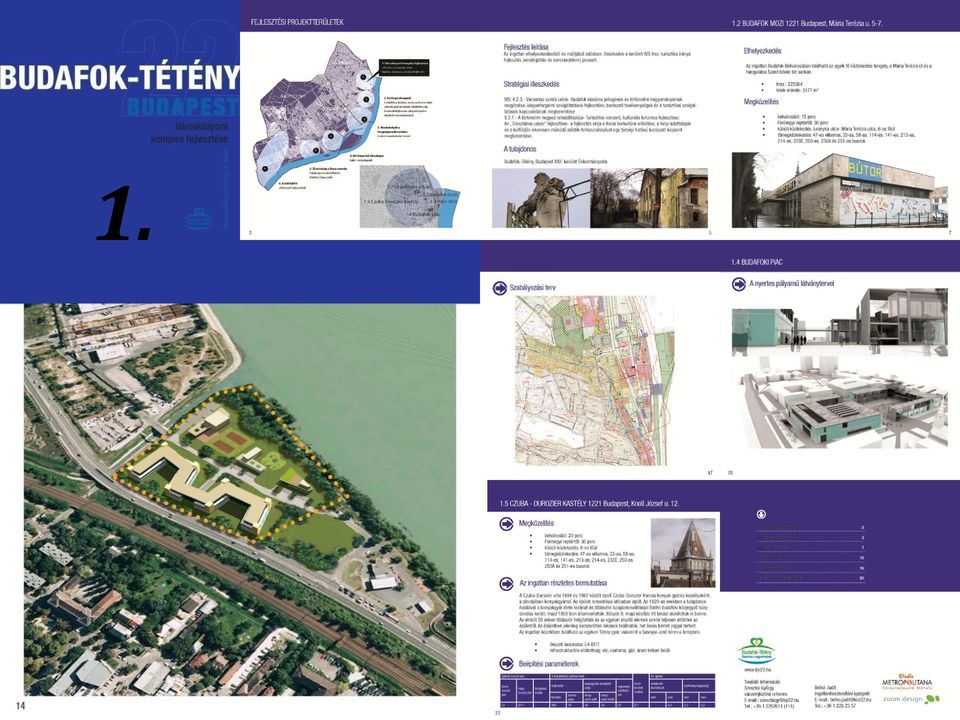Click the Stratégiai illeszkedés heading
This screenshot has height=720, width=960.
click(531, 84)
